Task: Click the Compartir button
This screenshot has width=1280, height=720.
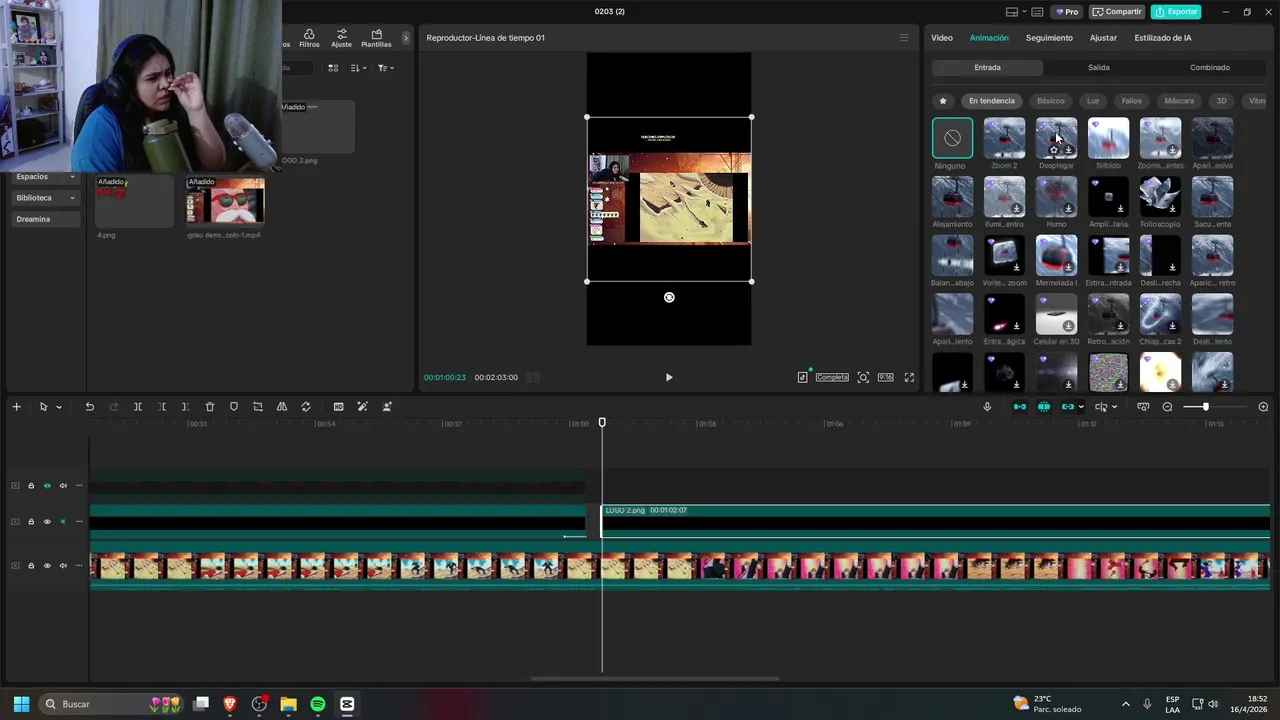Action: click(1116, 12)
